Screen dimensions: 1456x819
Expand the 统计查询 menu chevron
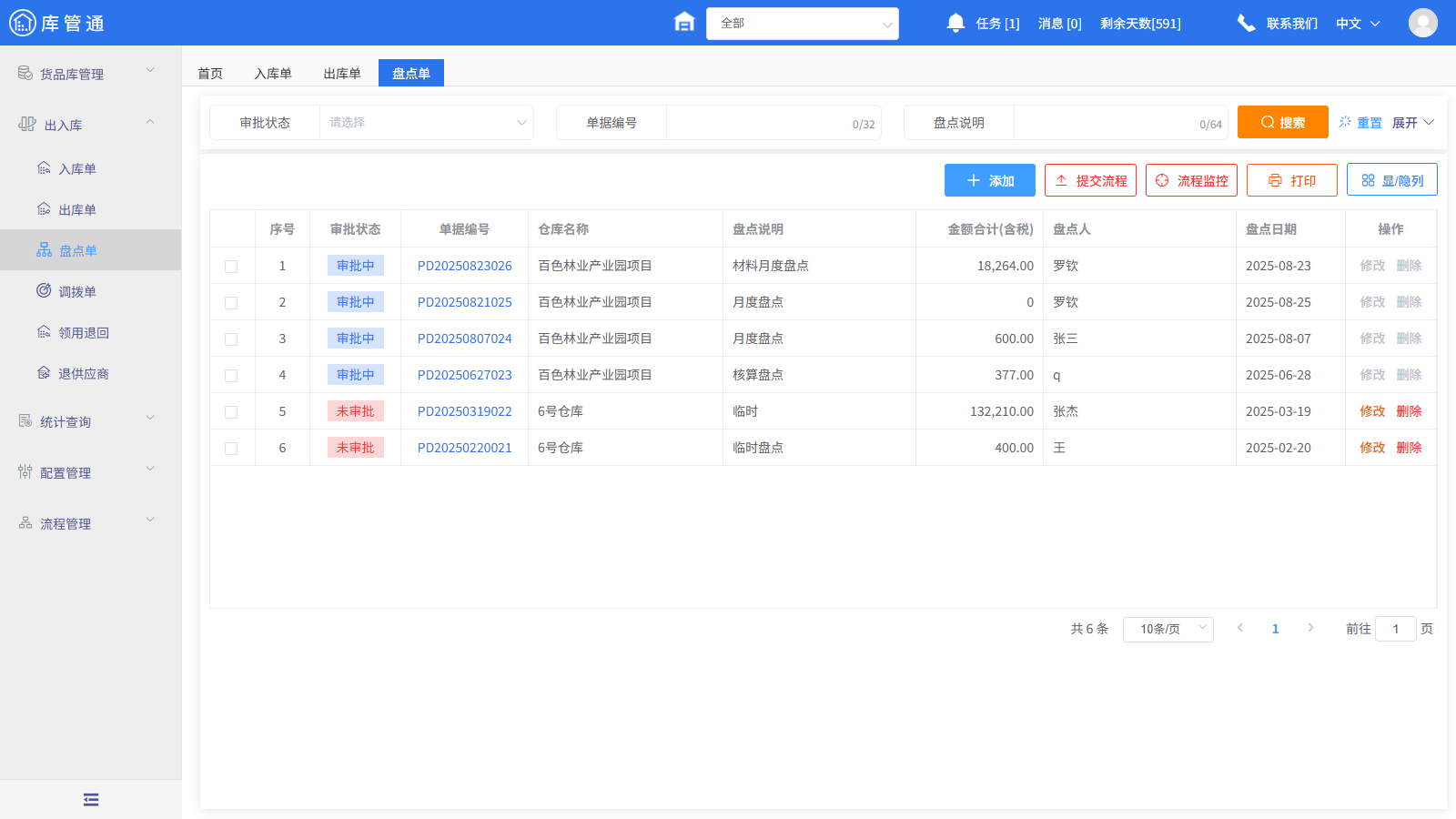(150, 418)
